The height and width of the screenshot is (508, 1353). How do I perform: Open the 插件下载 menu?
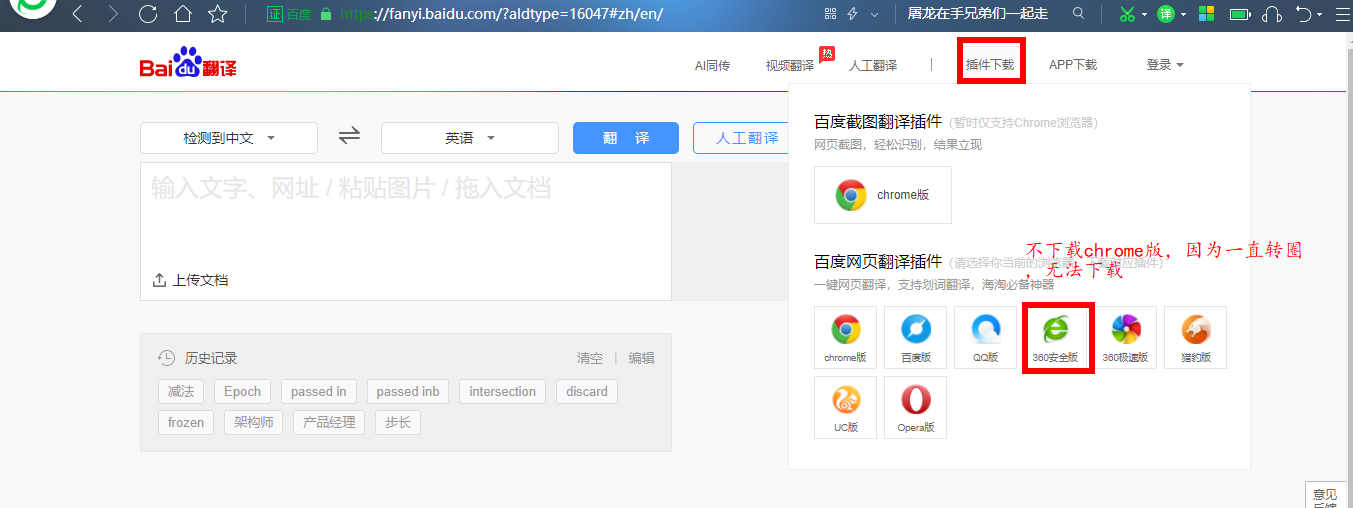pos(990,65)
